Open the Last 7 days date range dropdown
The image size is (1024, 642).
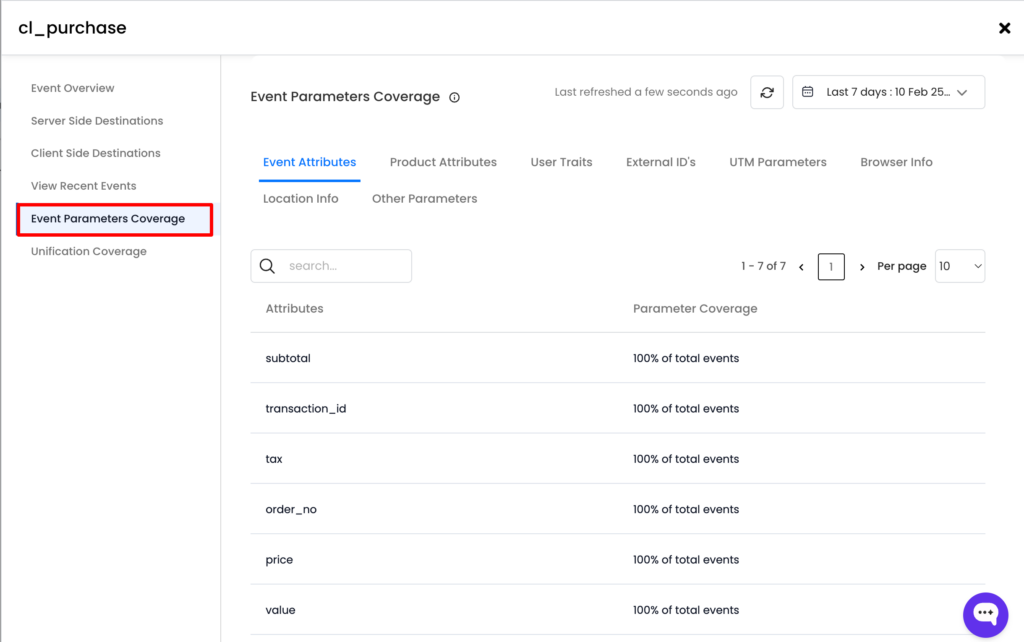tap(888, 92)
